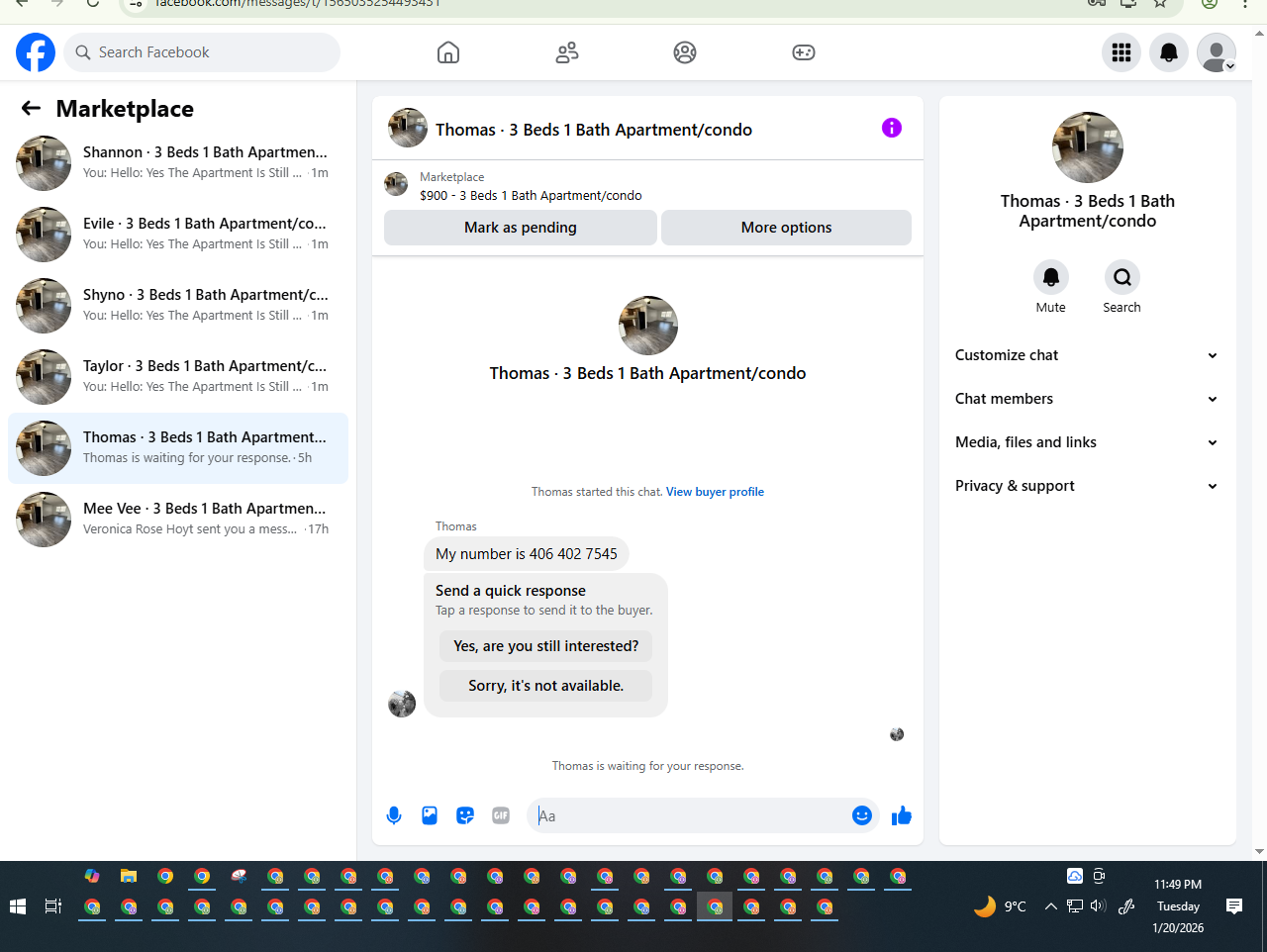Open the Friends icon in top navigation
The width and height of the screenshot is (1267, 952).
point(567,52)
